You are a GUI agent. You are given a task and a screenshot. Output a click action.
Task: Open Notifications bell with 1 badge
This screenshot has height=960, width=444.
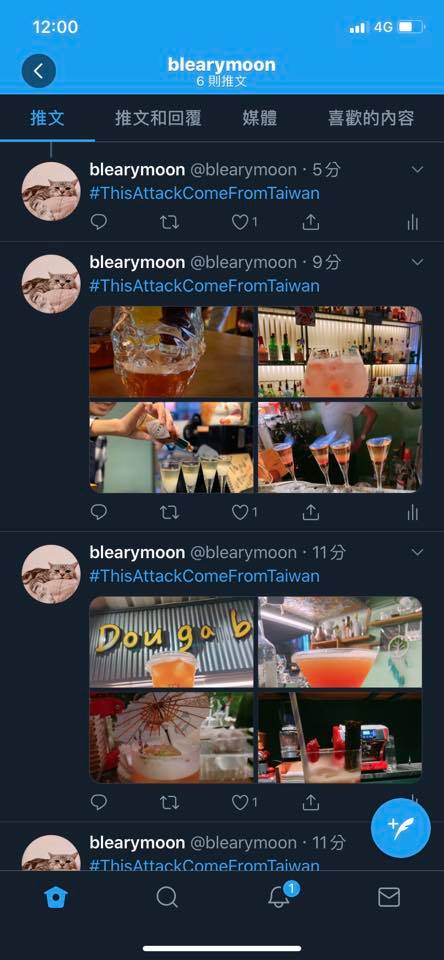click(280, 896)
